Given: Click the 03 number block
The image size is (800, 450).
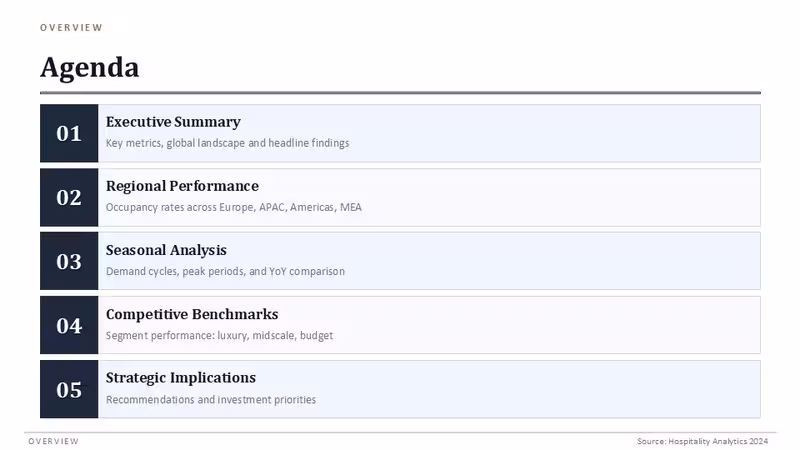Looking at the screenshot, I should pos(69,261).
